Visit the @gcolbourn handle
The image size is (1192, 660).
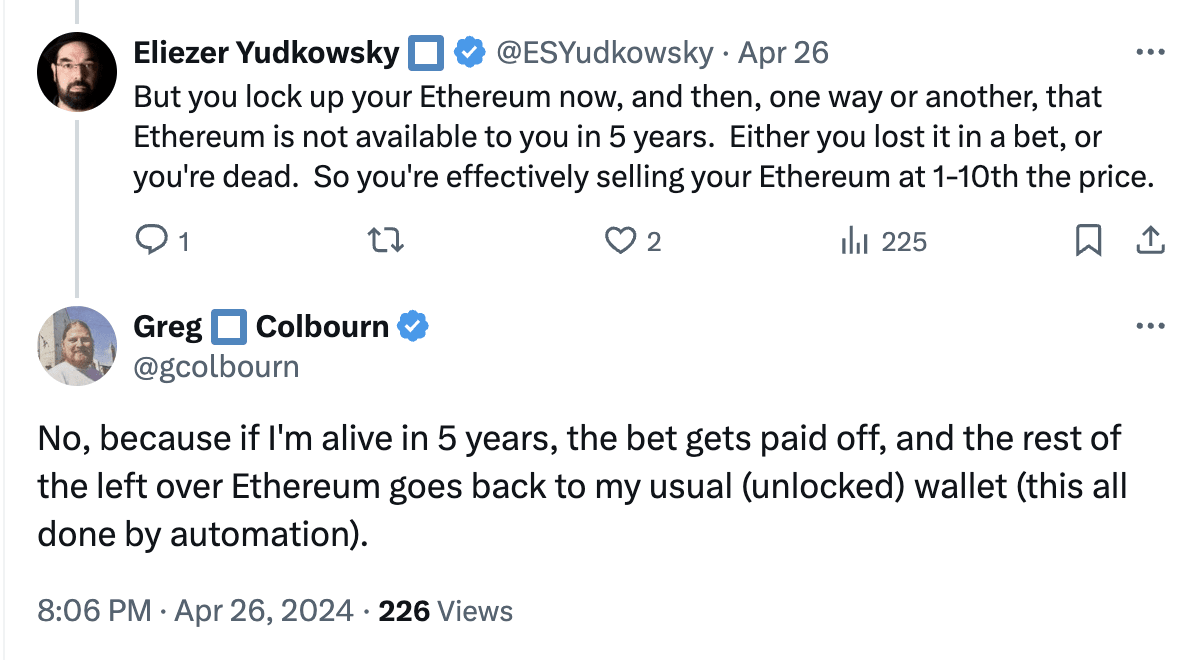pos(216,366)
